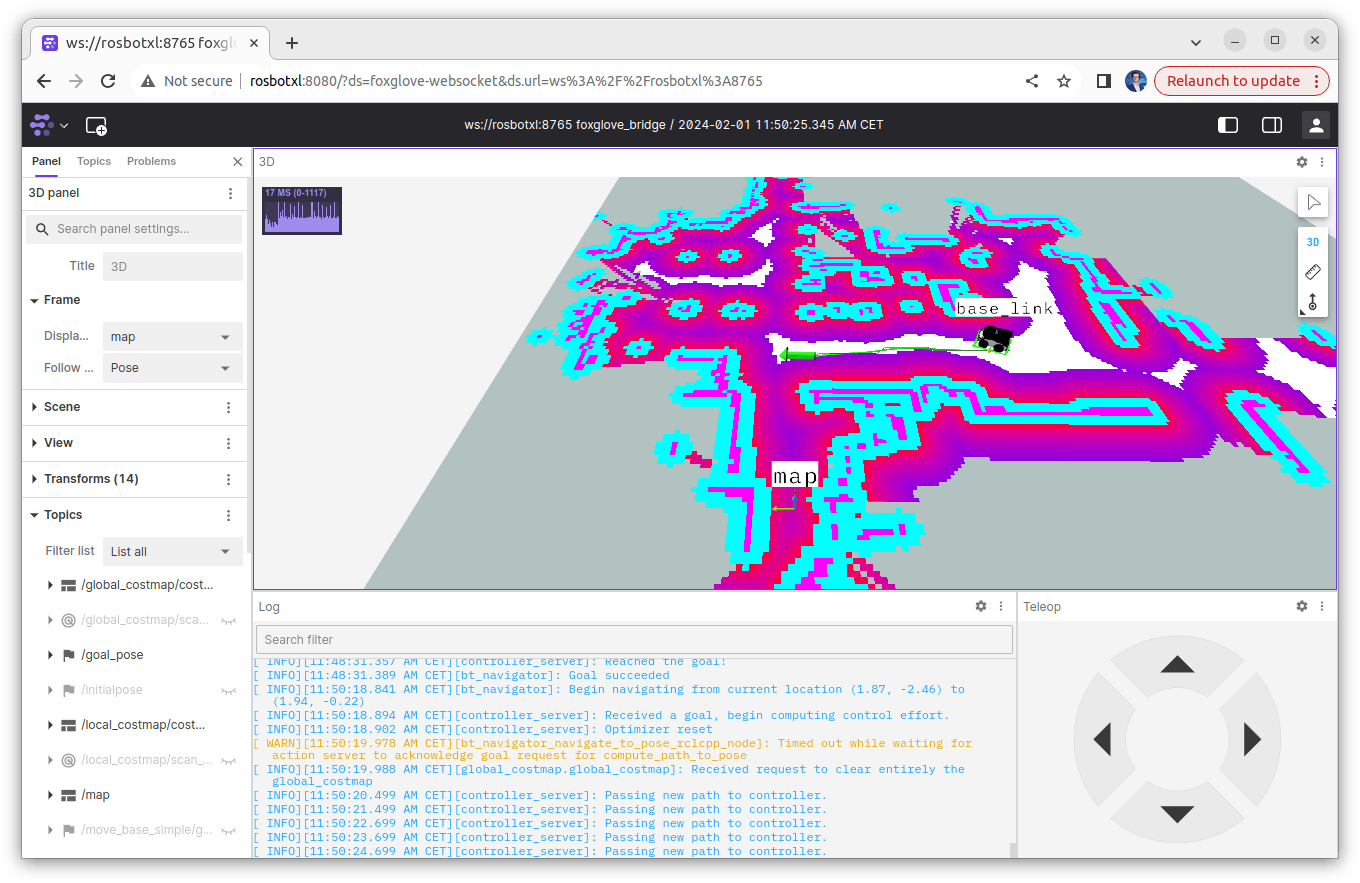1360x883 pixels.
Task: Reload the page
Action: coord(108,81)
